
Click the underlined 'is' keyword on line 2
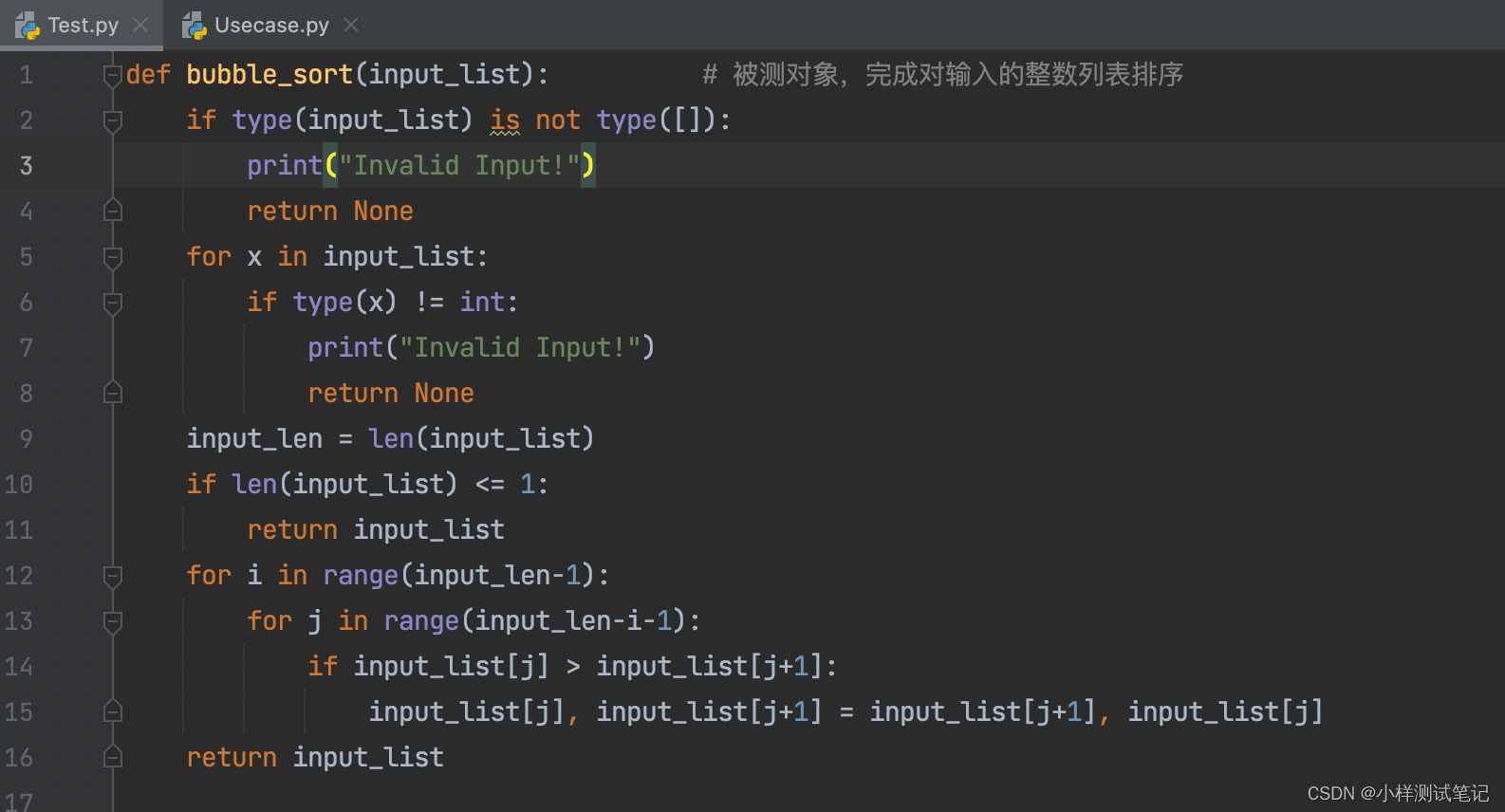(x=505, y=120)
